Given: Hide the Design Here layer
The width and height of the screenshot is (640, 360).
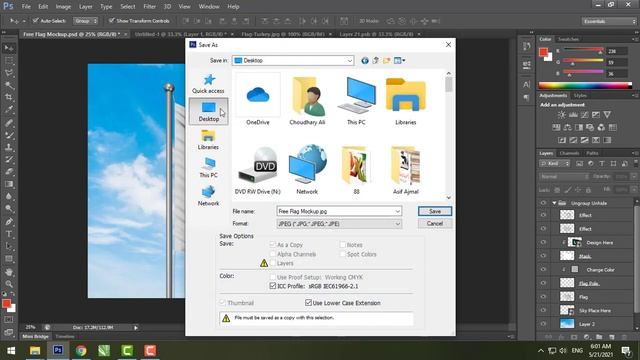Looking at the screenshot, I should [x=543, y=242].
